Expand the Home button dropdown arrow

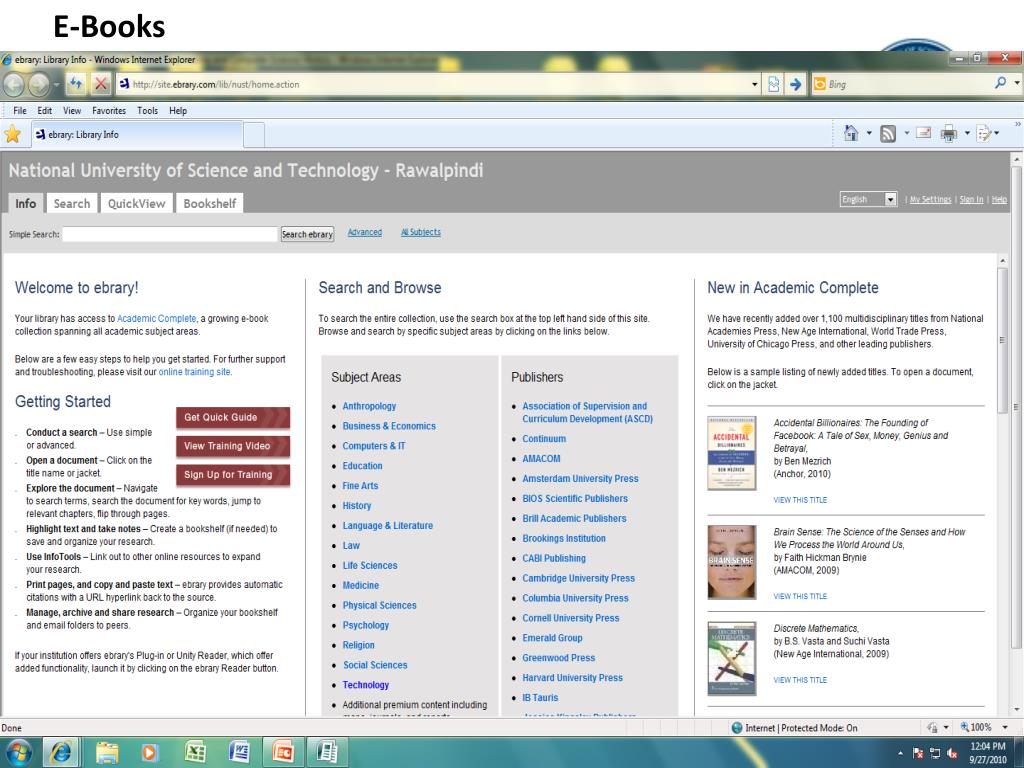[869, 133]
